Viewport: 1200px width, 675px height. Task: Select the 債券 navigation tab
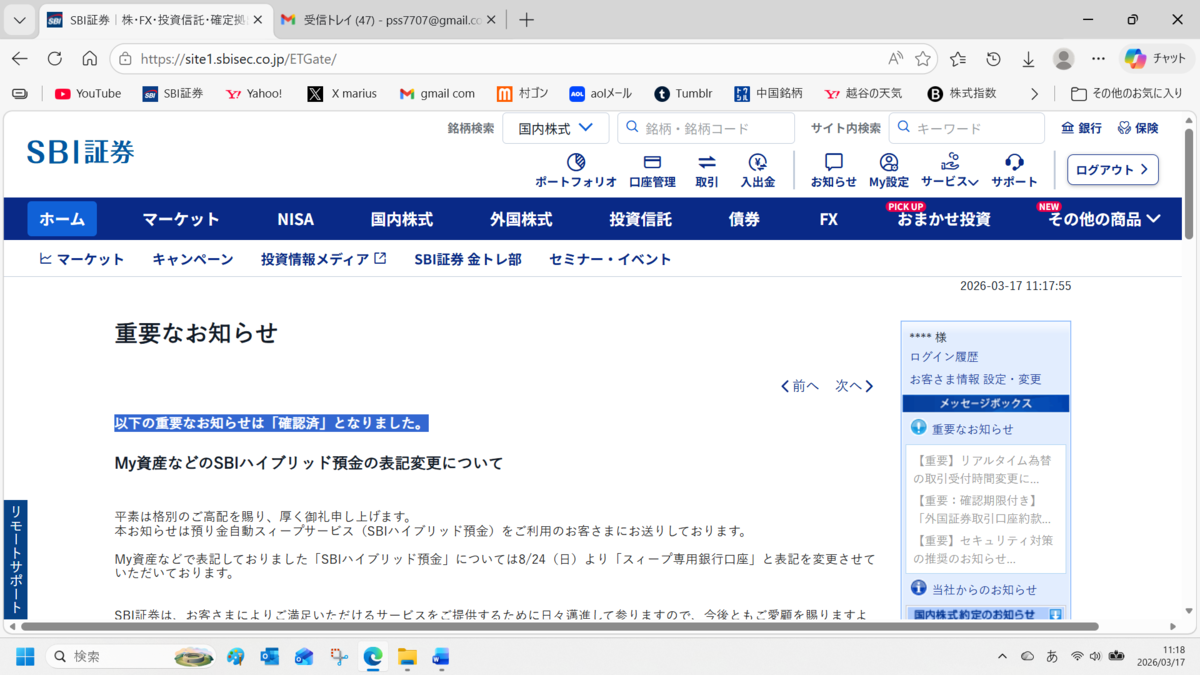744,219
